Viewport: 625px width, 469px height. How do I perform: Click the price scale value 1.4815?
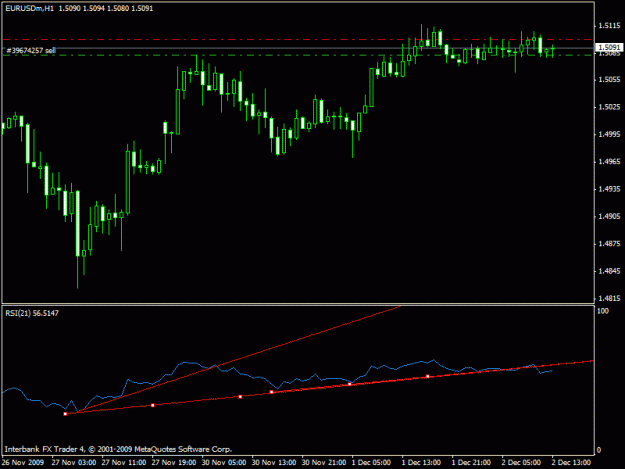click(609, 298)
